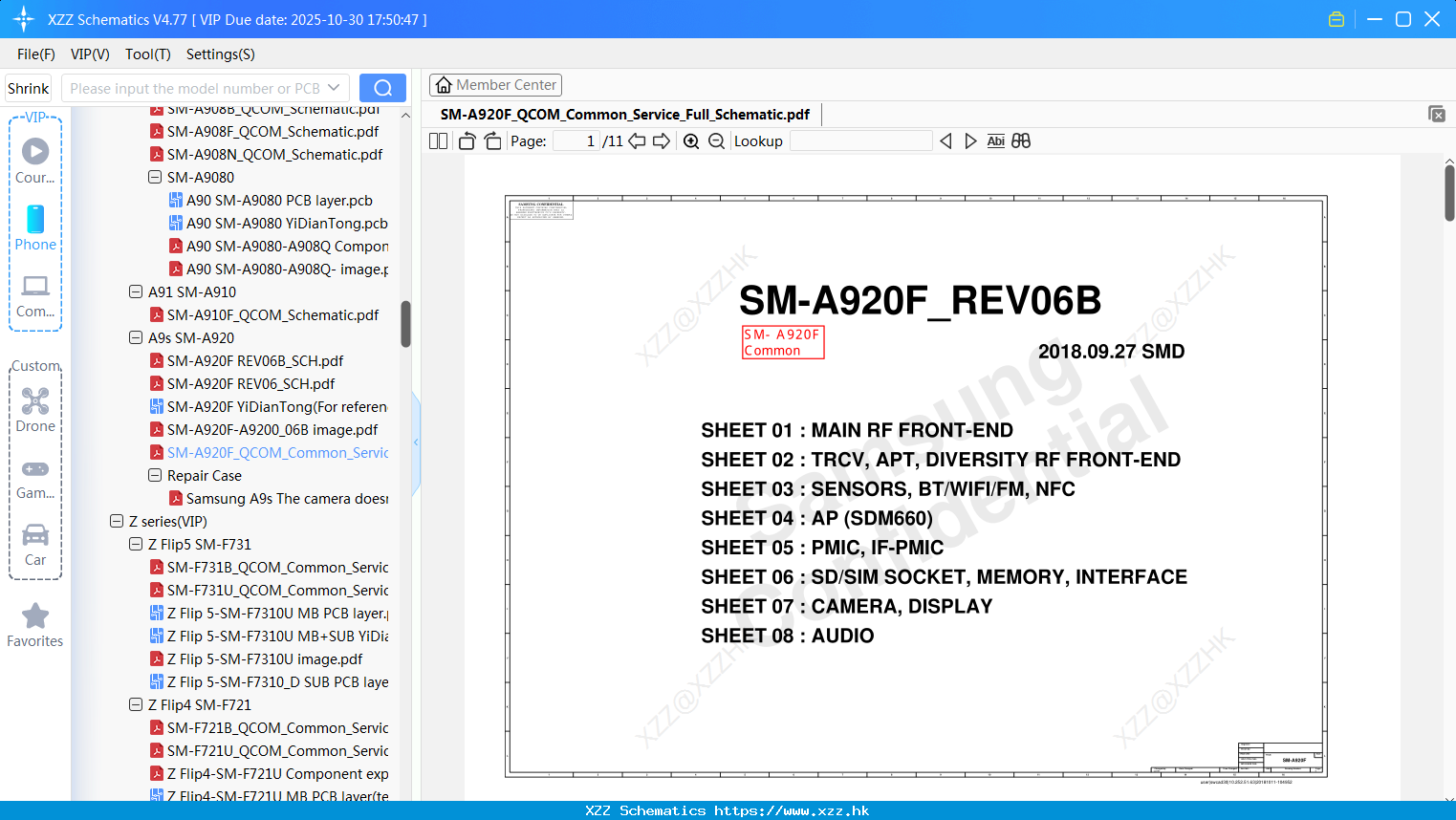Open SM-F721B_QCOM_Common_Service file
Image resolution: width=1456 pixels, height=820 pixels.
[277, 727]
